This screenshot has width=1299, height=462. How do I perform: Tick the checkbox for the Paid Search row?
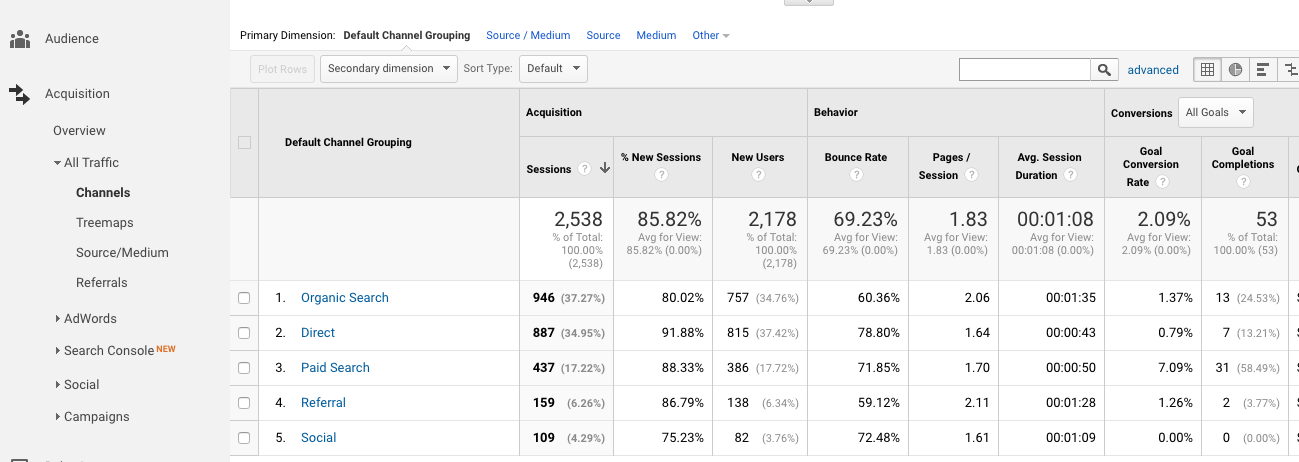pos(244,368)
